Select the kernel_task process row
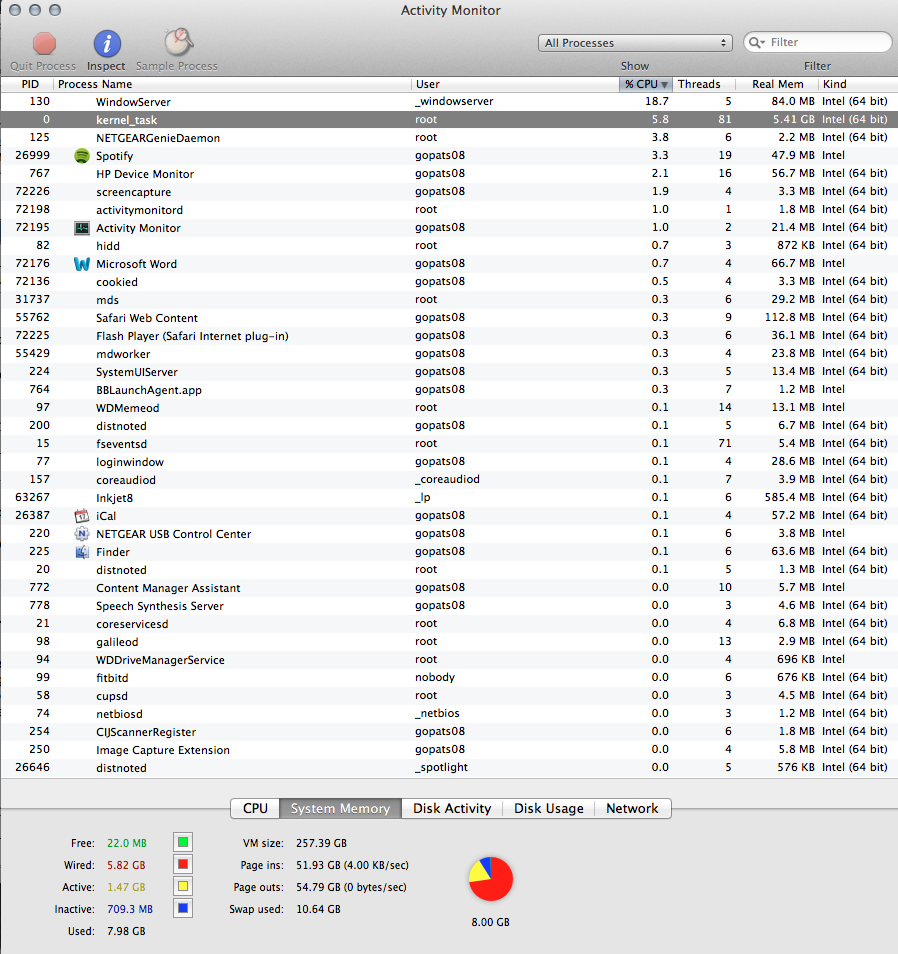Image resolution: width=898 pixels, height=954 pixels. tap(449, 119)
